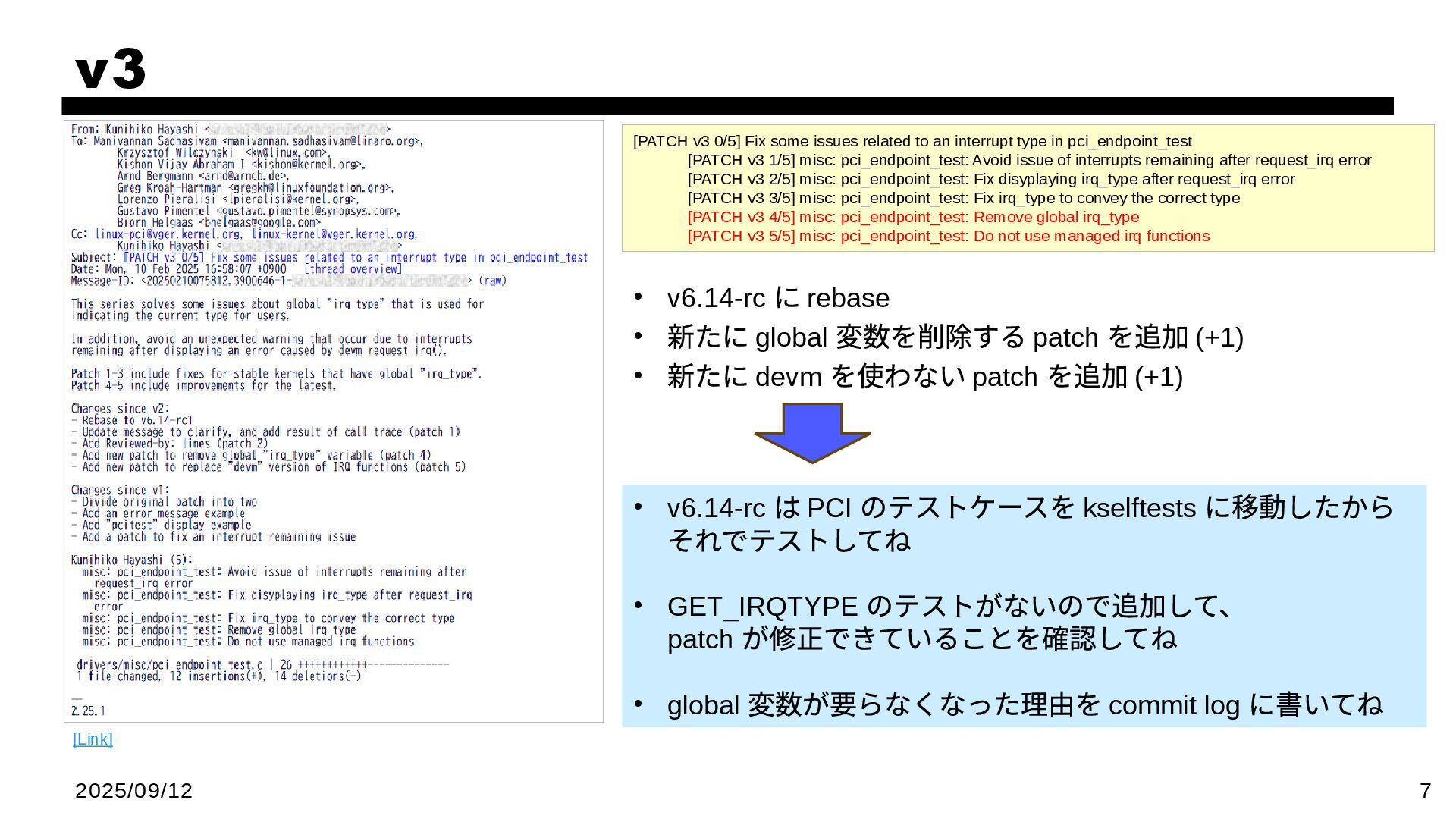The width and height of the screenshot is (1456, 819).
Task: Click the PATCH v3 1/5 line
Action: (1029, 161)
